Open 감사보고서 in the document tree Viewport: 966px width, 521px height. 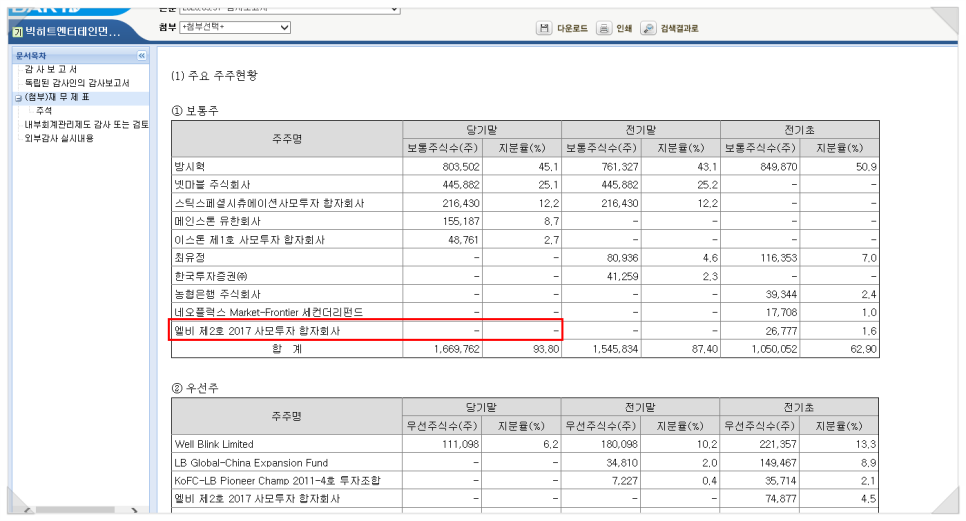pos(51,69)
